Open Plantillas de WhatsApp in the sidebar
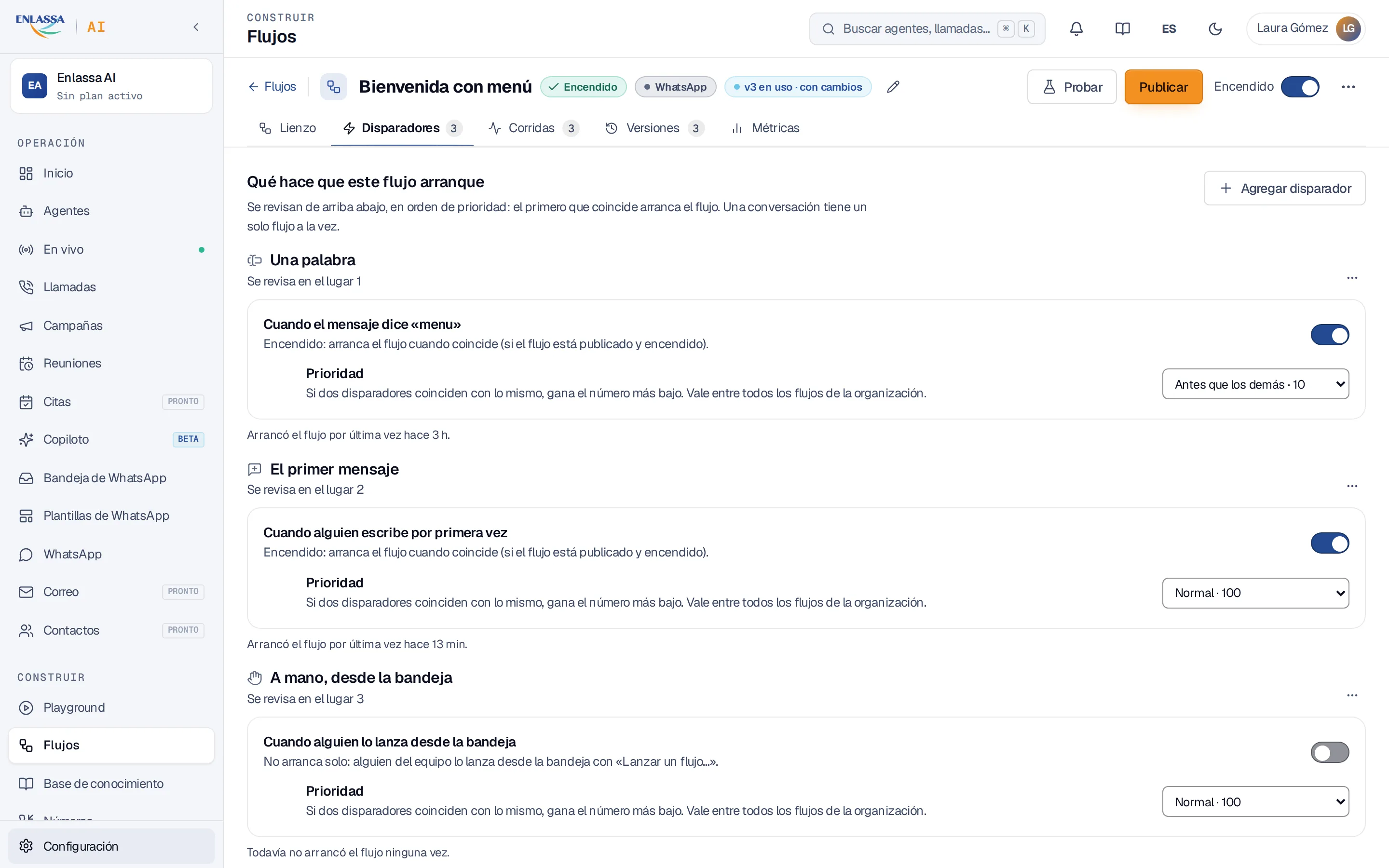 (x=111, y=515)
